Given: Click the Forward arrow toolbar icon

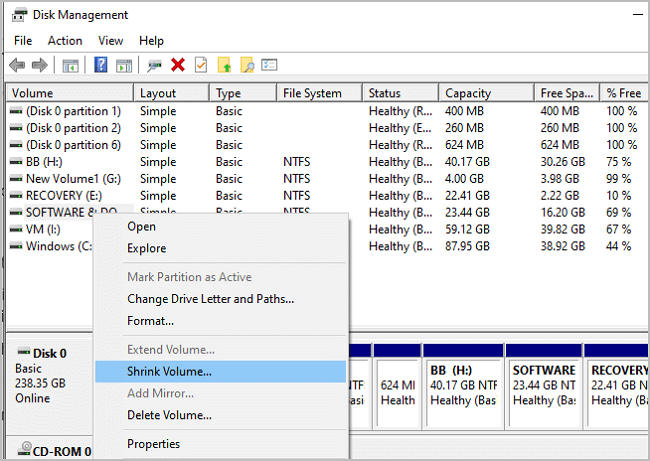Looking at the screenshot, I should (40, 65).
